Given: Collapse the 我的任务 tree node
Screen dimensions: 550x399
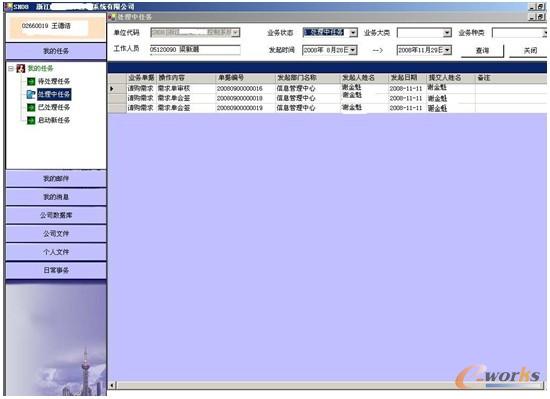Looking at the screenshot, I should point(11,68).
